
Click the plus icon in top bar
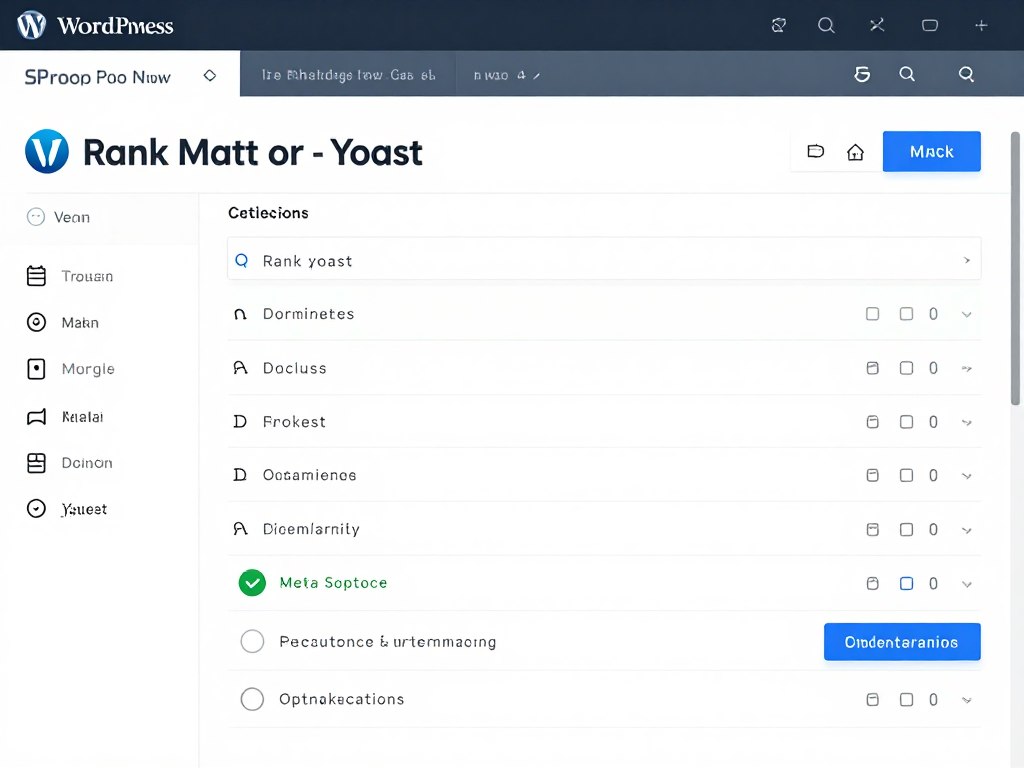click(981, 25)
